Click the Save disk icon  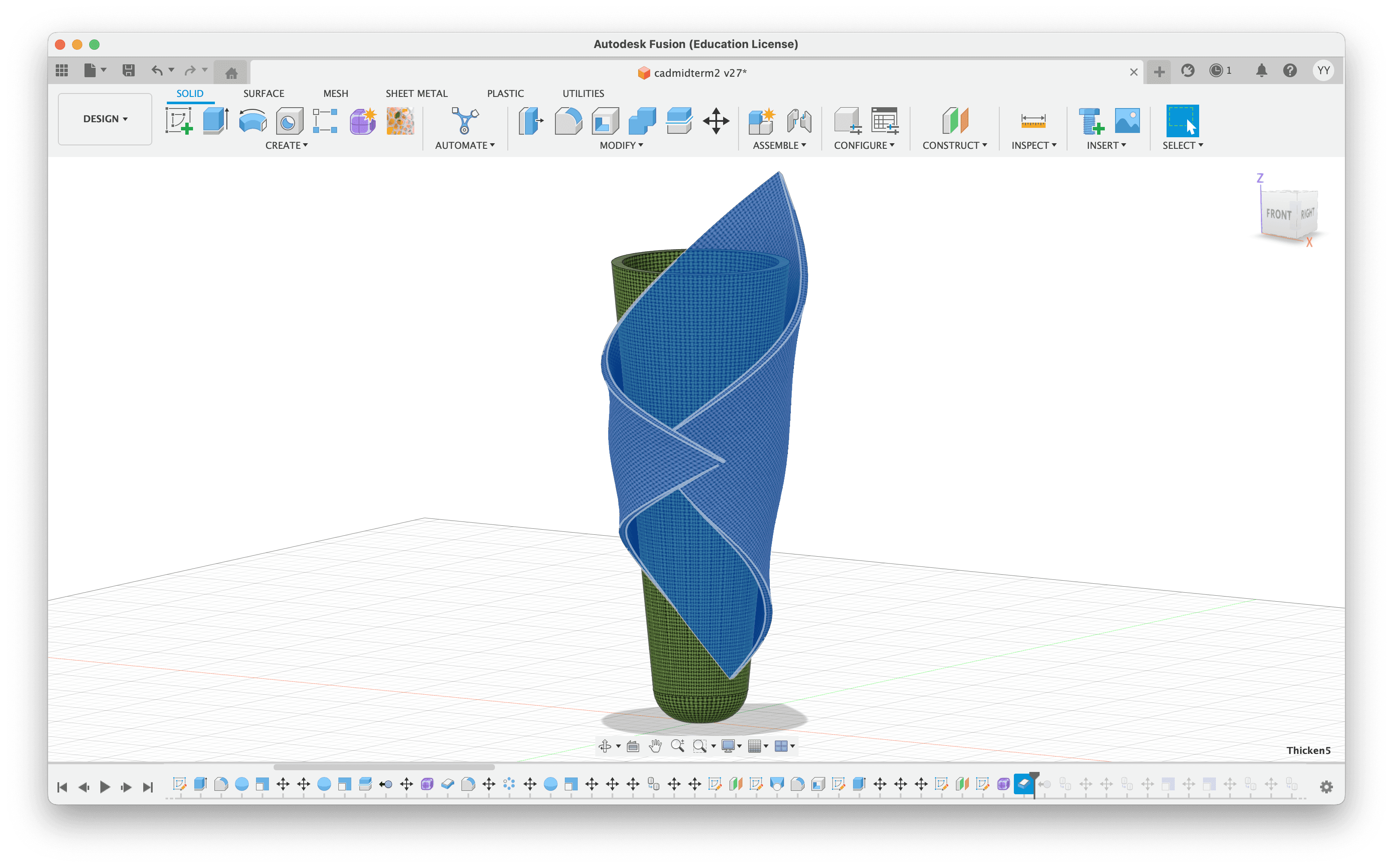(129, 71)
